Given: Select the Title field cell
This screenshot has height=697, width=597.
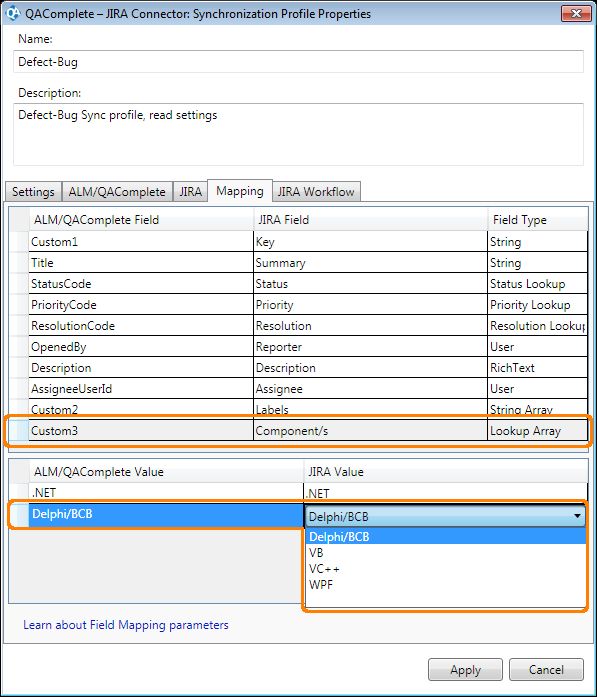Looking at the screenshot, I should [x=141, y=263].
